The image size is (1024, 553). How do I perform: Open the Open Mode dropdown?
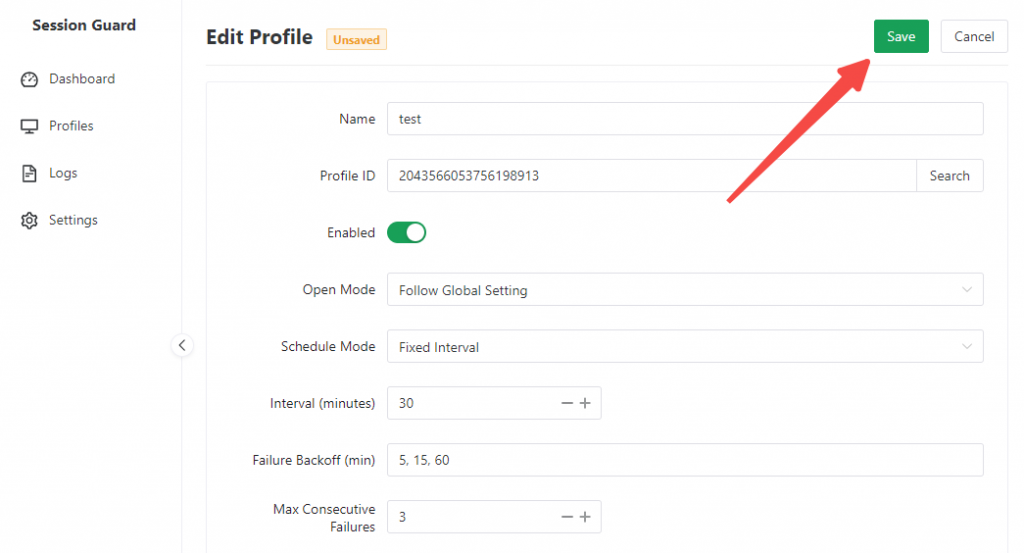(x=684, y=290)
